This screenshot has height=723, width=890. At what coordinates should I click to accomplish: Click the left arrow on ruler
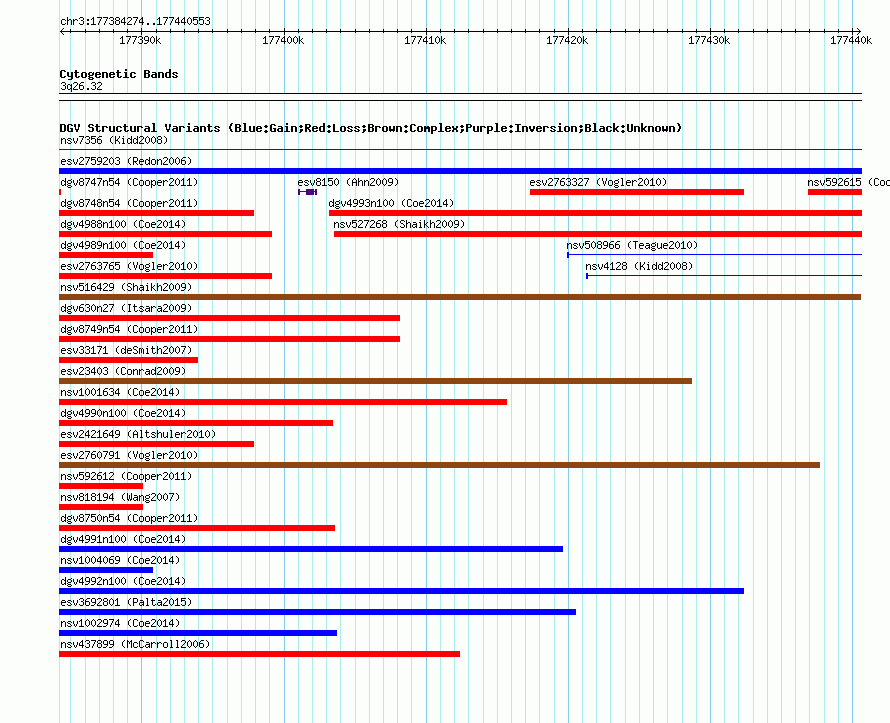pos(62,31)
